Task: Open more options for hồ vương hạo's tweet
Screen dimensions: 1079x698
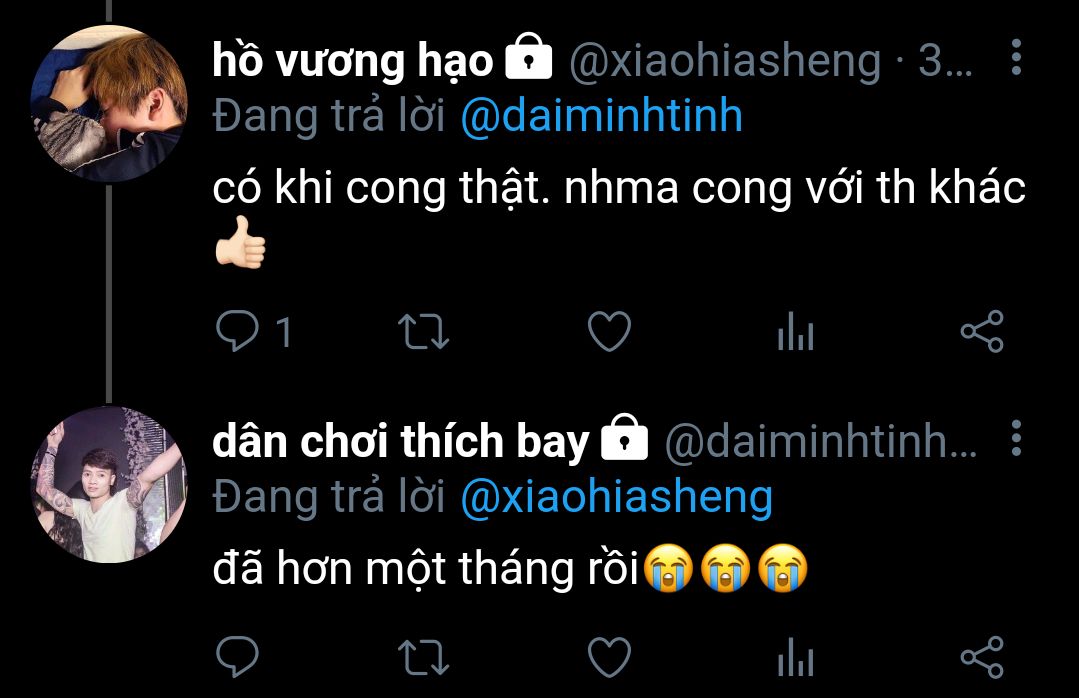Action: pos(1016,57)
